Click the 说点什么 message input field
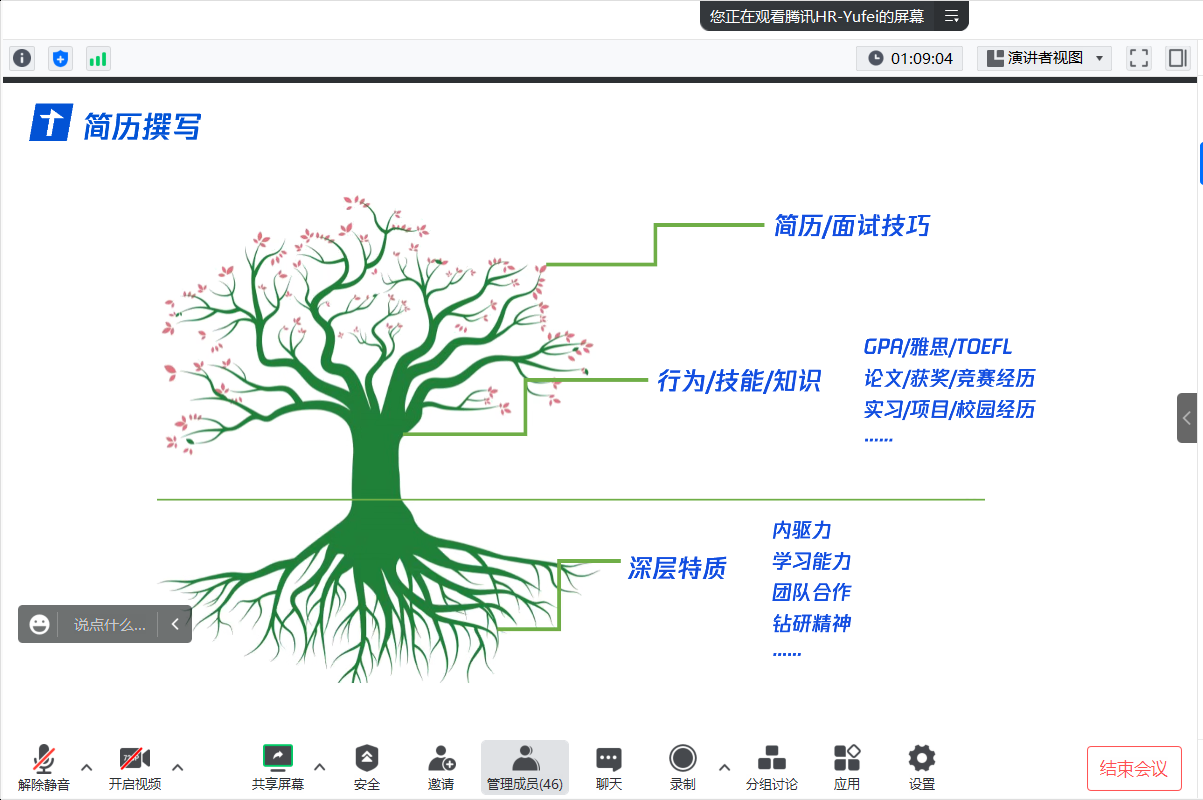 coord(110,625)
